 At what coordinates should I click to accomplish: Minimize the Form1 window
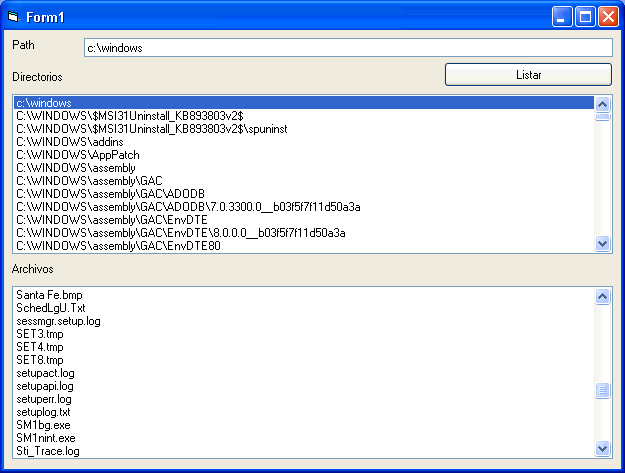coord(564,16)
